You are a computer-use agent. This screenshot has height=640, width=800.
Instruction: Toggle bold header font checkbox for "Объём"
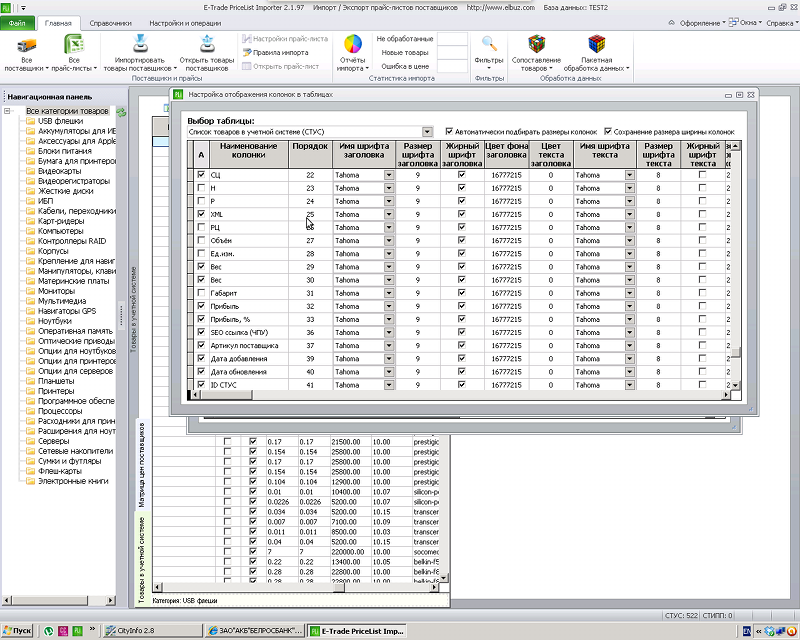[462, 240]
